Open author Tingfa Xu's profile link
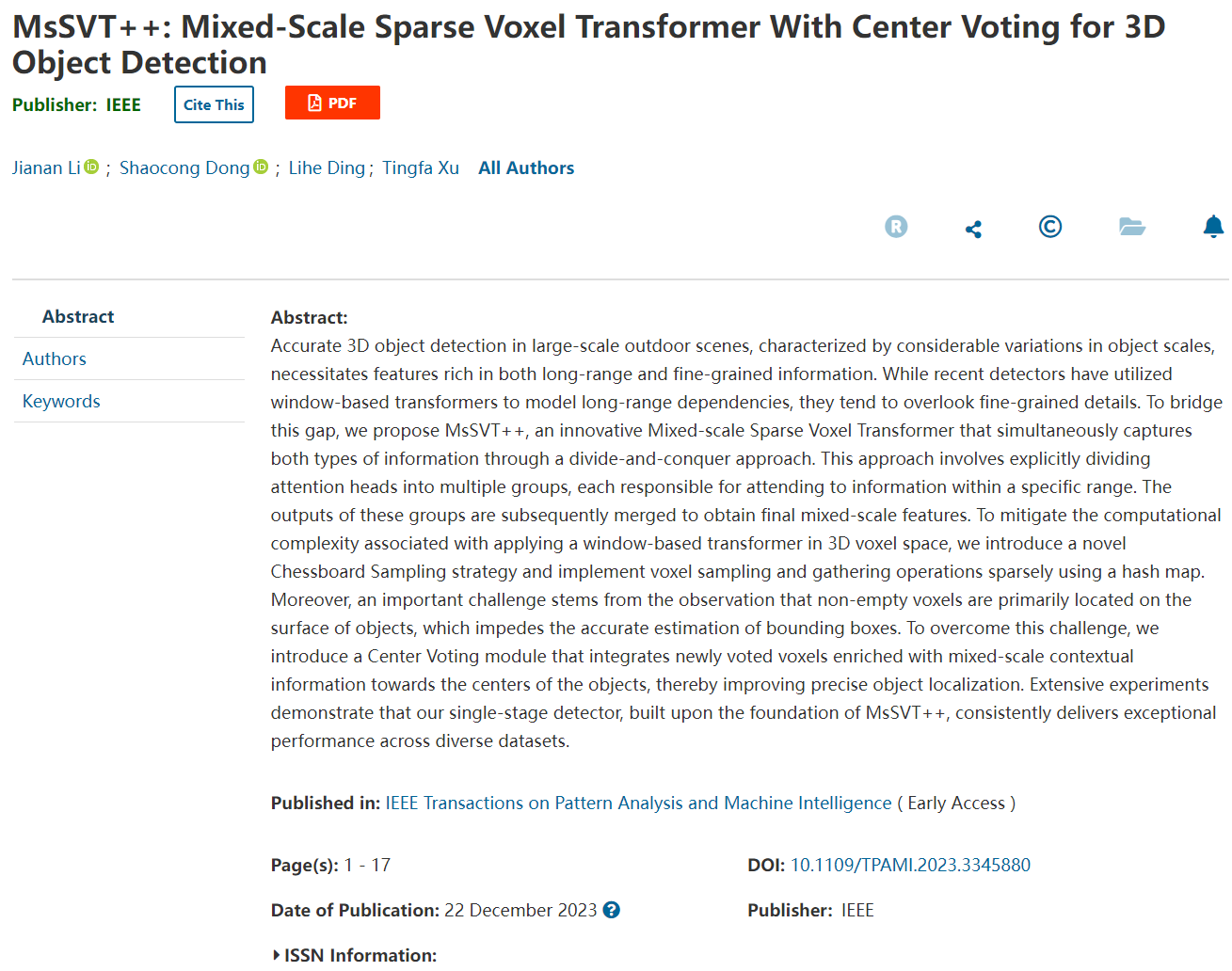This screenshot has width=1232, height=971. coord(421,167)
